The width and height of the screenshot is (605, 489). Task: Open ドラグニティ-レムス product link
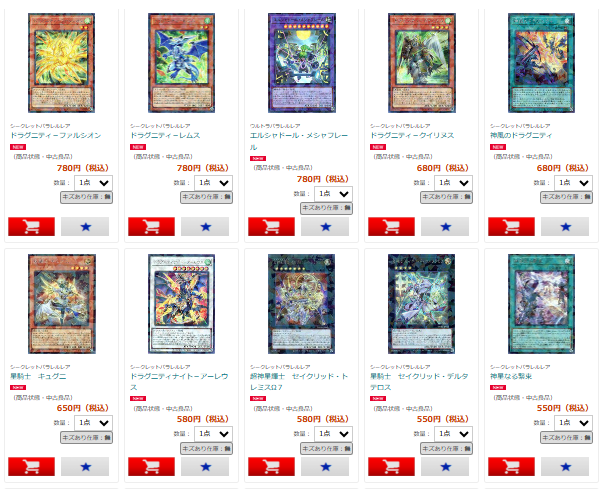pyautogui.click(x=165, y=135)
